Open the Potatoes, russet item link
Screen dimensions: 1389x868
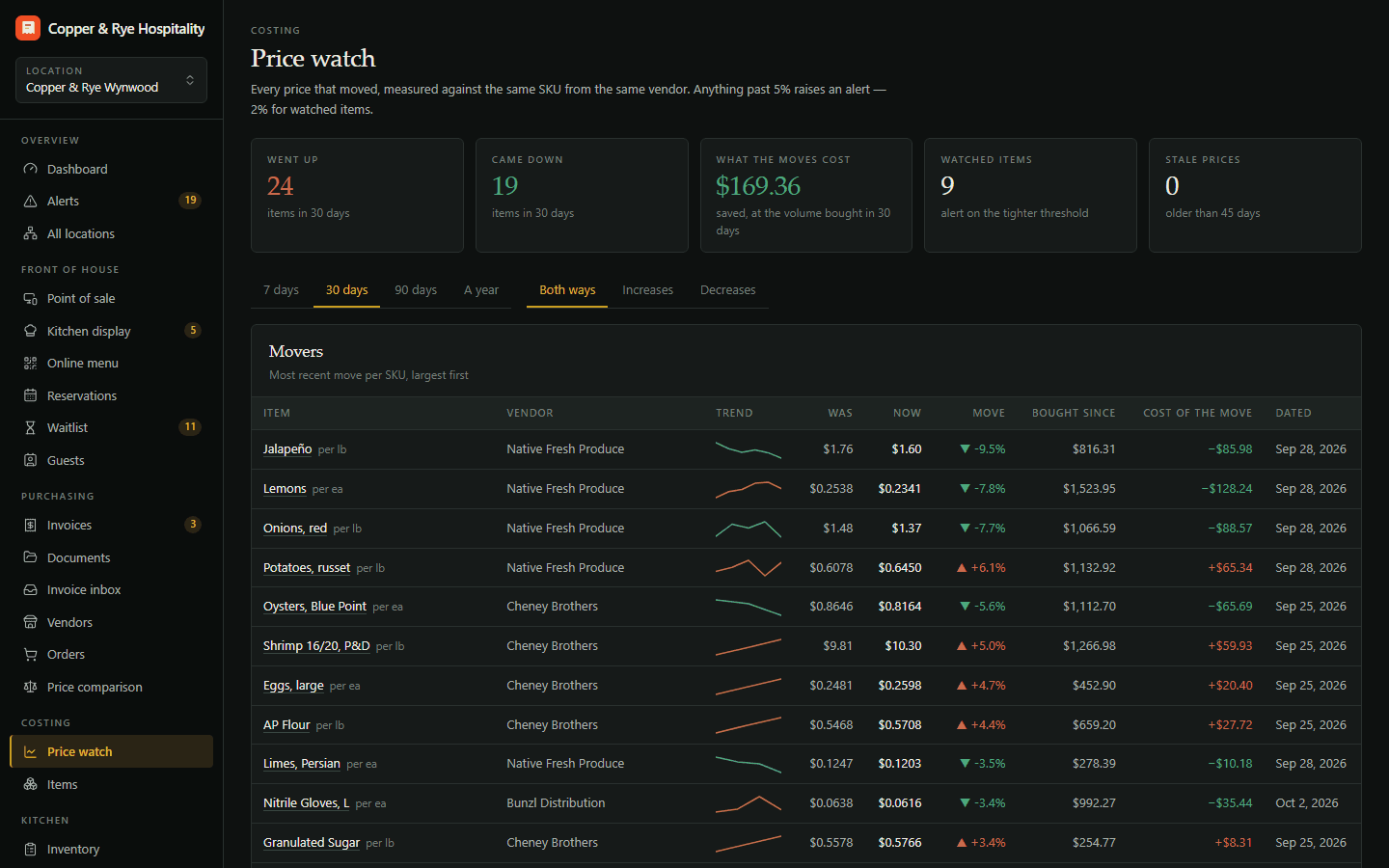307,568
